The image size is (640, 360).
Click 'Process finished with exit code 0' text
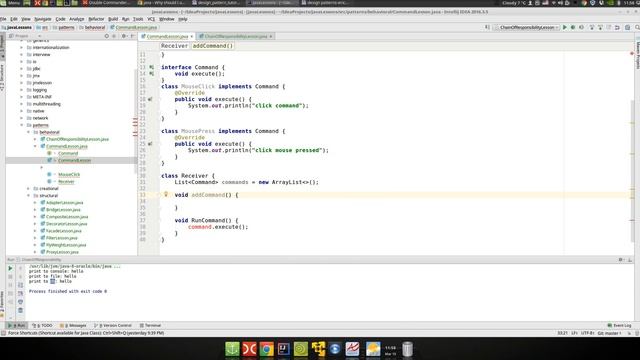coord(68,291)
